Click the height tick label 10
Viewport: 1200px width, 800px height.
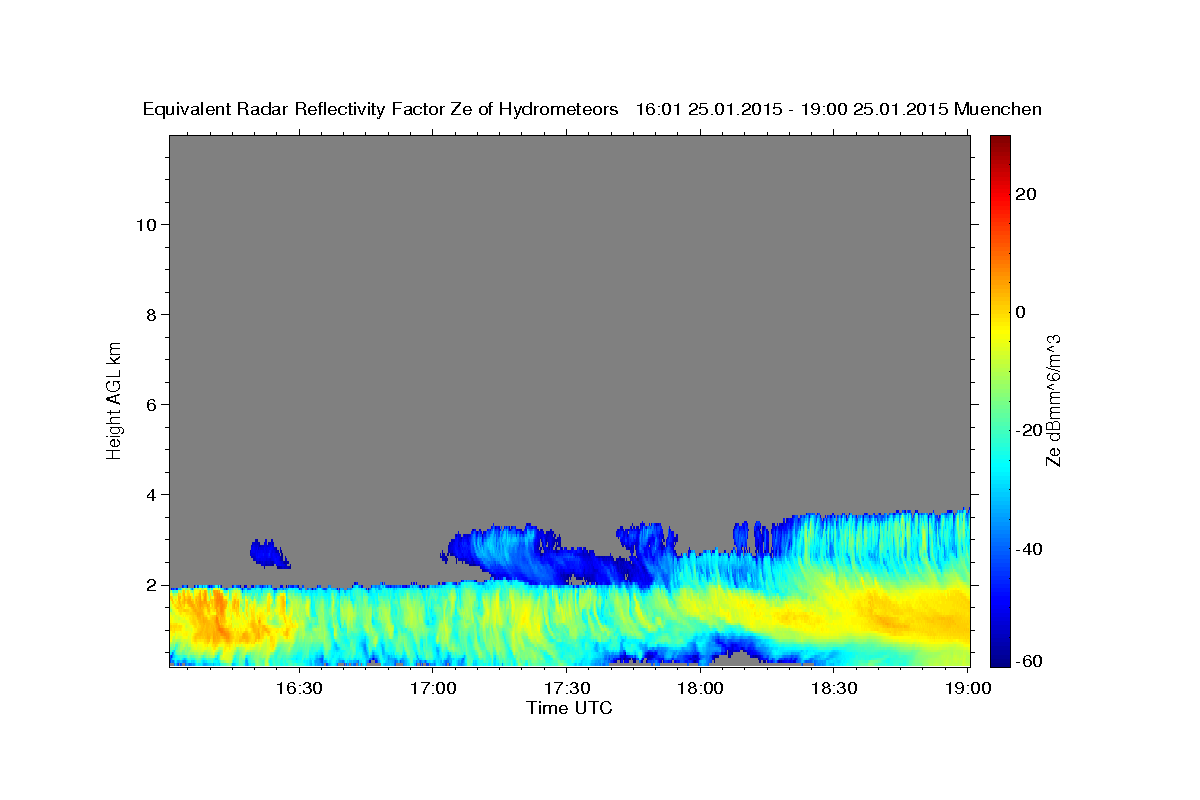tap(146, 224)
